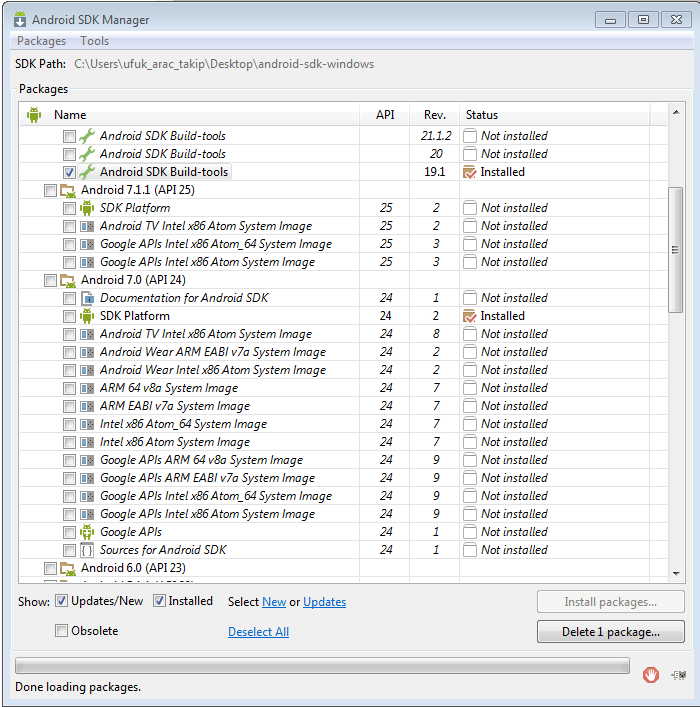Click the wrench icon for Build-tools 21.1.2
The width and height of the screenshot is (700, 707).
coord(87,136)
